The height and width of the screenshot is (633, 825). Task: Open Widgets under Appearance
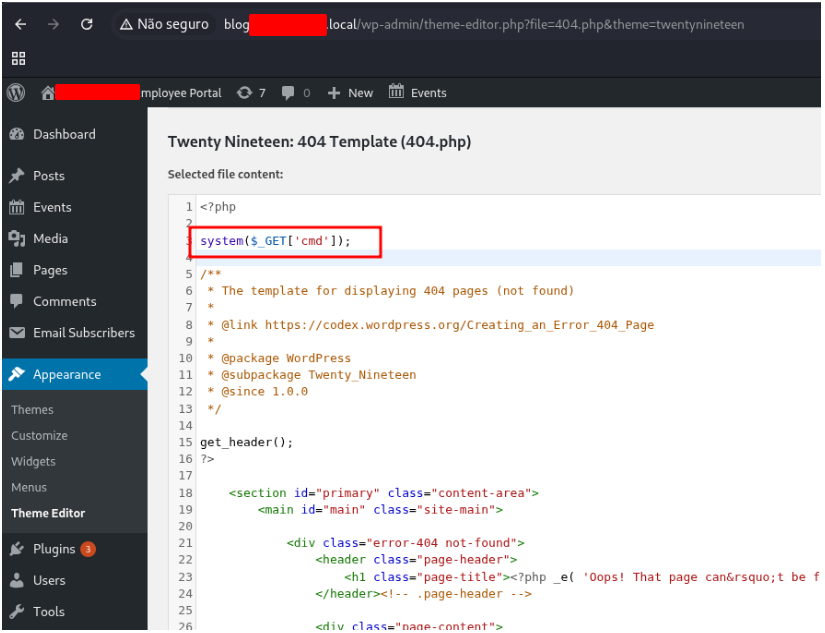coord(33,462)
